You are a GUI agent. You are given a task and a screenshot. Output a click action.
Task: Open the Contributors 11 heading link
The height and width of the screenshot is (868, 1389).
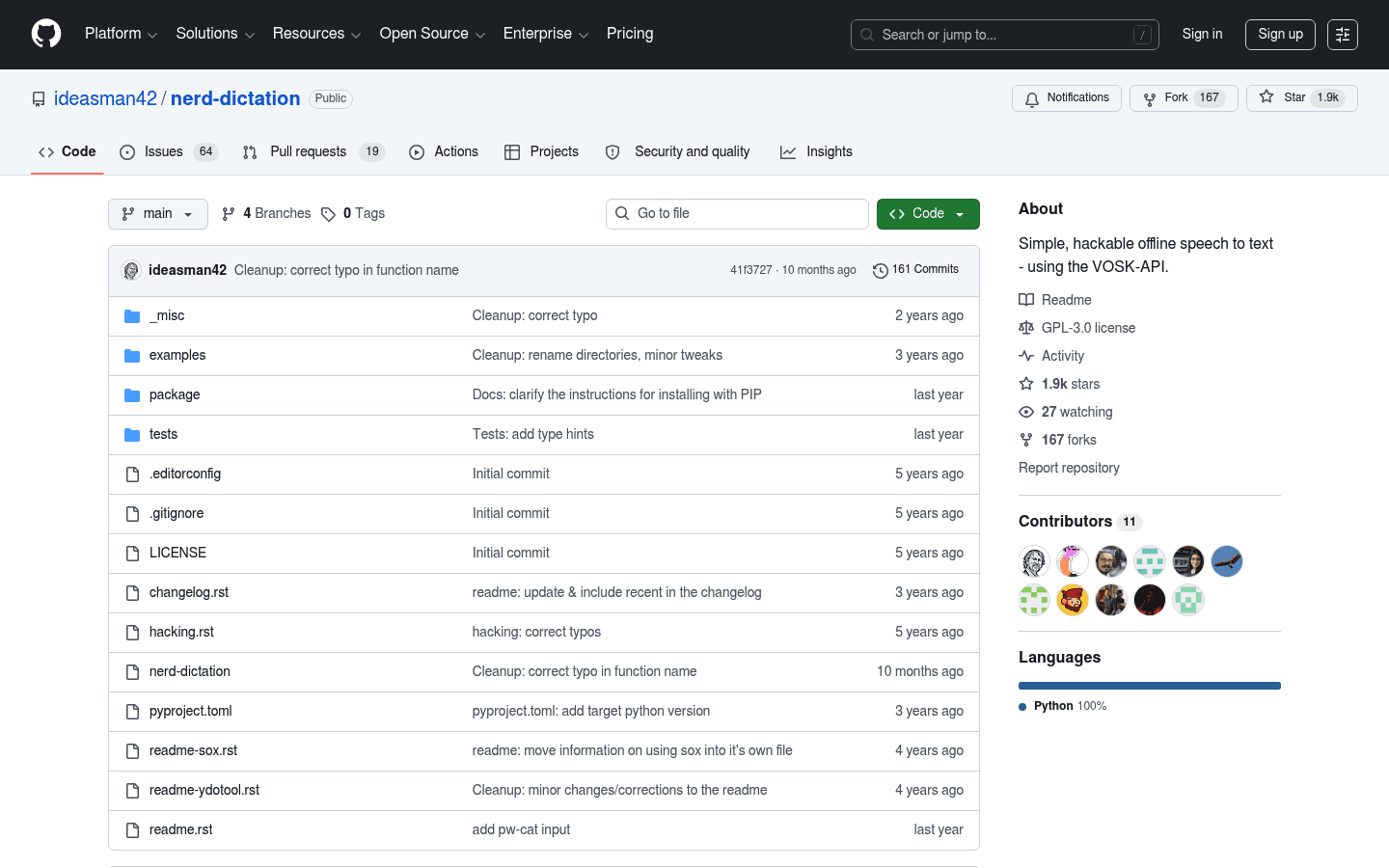1080,521
